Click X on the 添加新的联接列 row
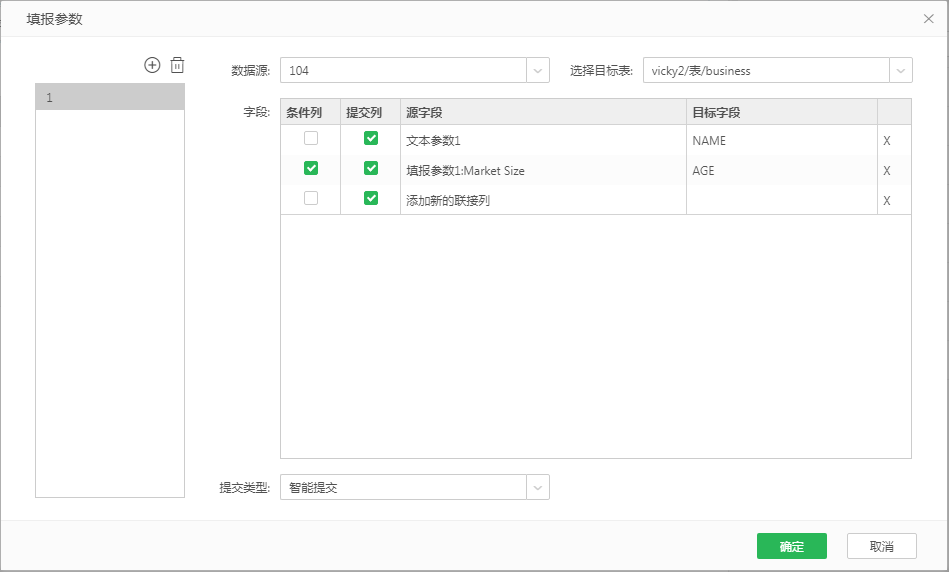Screen dimensions: 949x572 886,201
